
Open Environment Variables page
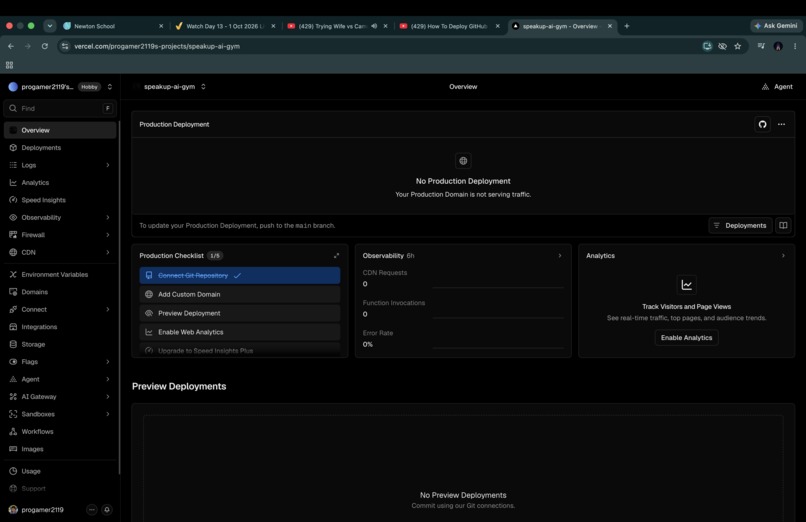pyautogui.click(x=60, y=274)
